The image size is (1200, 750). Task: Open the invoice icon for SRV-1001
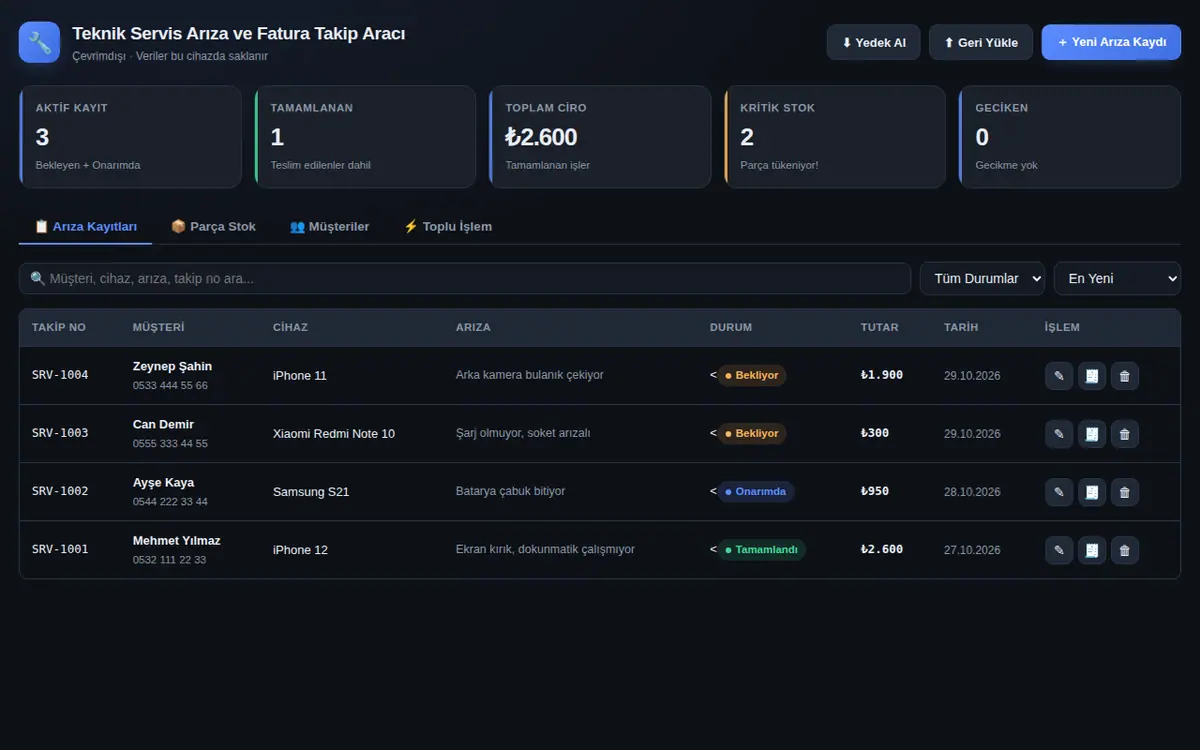[1092, 550]
